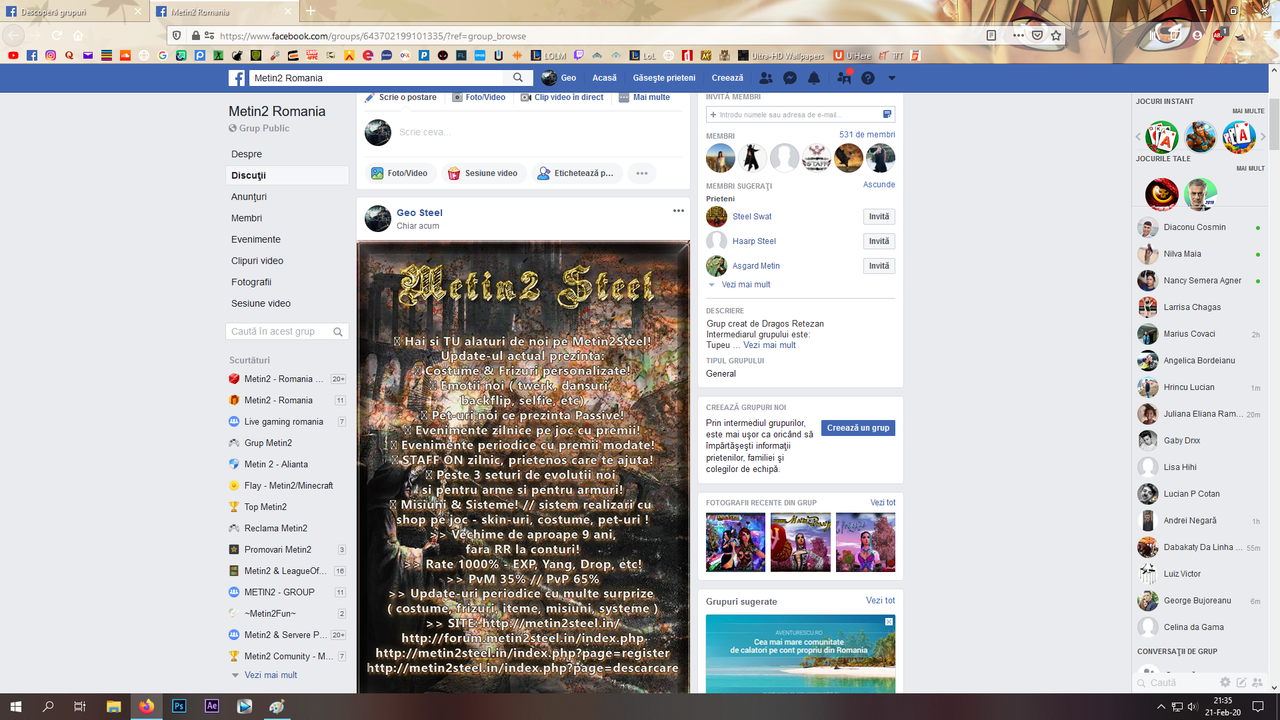Click Sesiune video button in composer
Image resolution: width=1280 pixels, height=720 pixels.
point(483,173)
